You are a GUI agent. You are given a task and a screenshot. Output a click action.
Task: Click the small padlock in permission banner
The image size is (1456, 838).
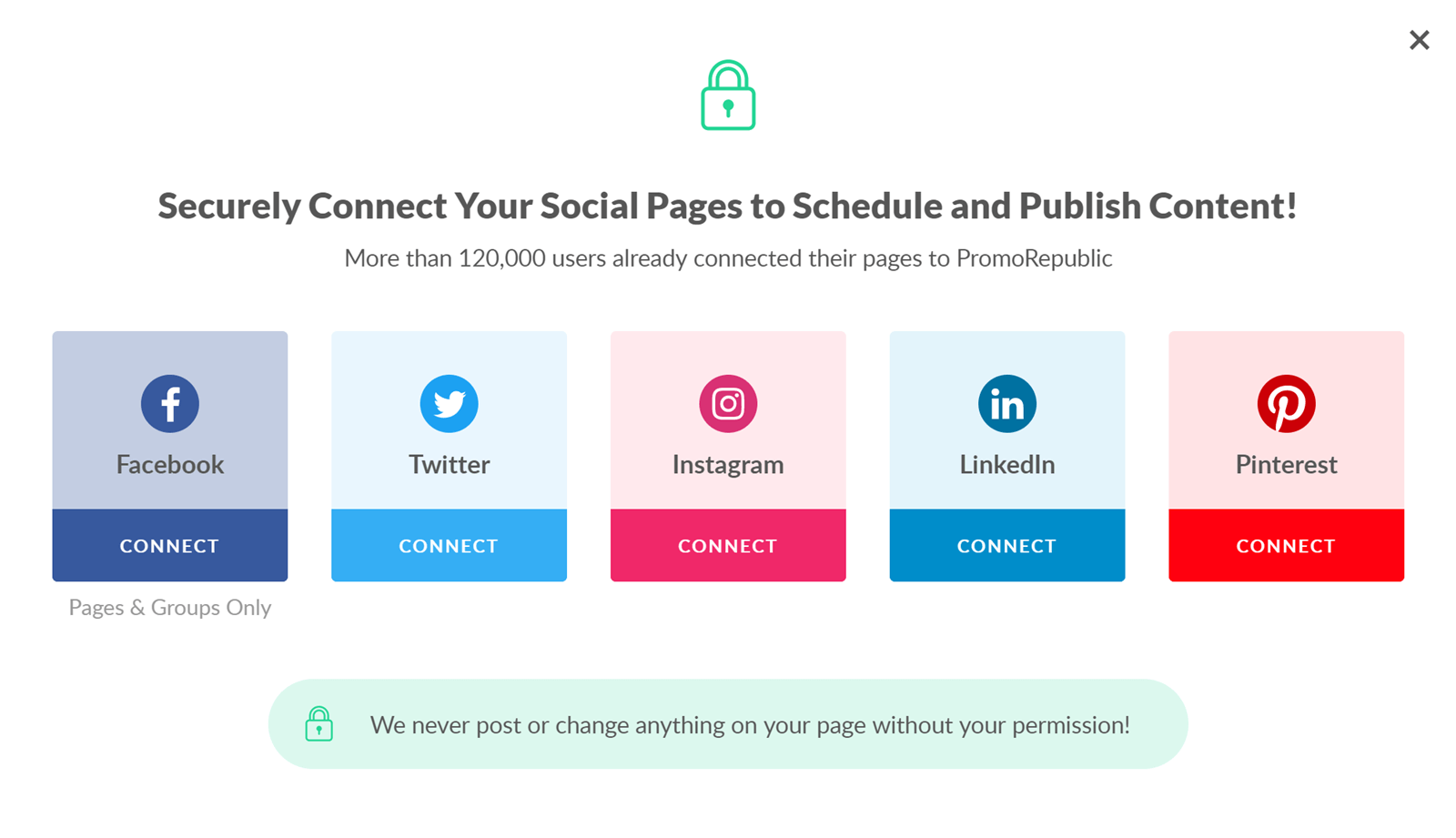coord(318,724)
